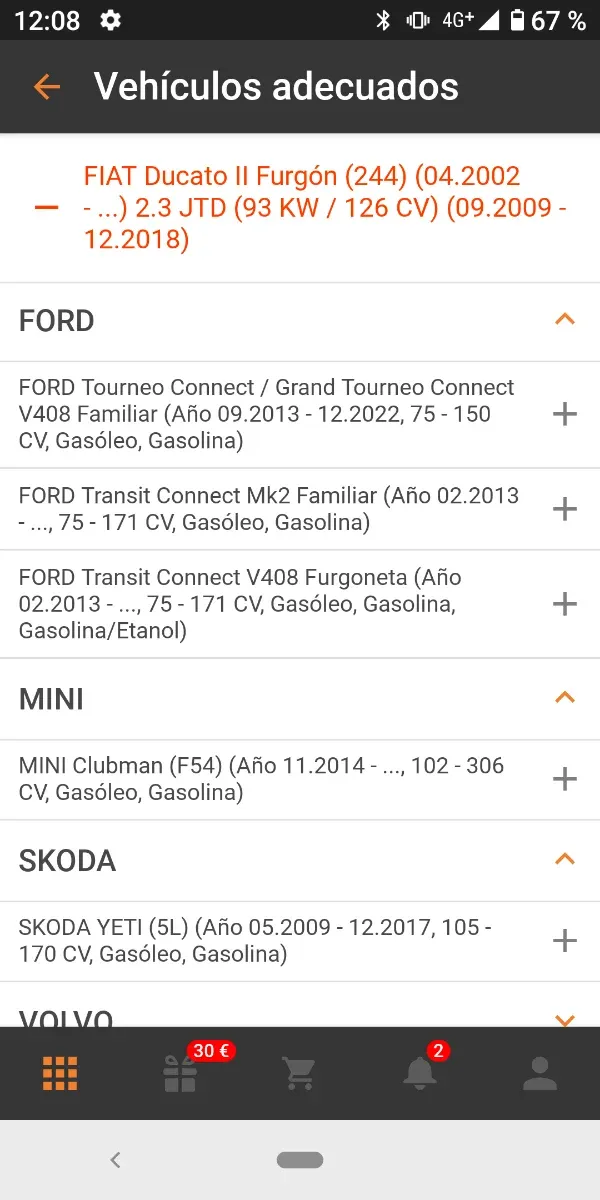Collapse the MINI brand section
The height and width of the screenshot is (1200, 600).
click(565, 698)
